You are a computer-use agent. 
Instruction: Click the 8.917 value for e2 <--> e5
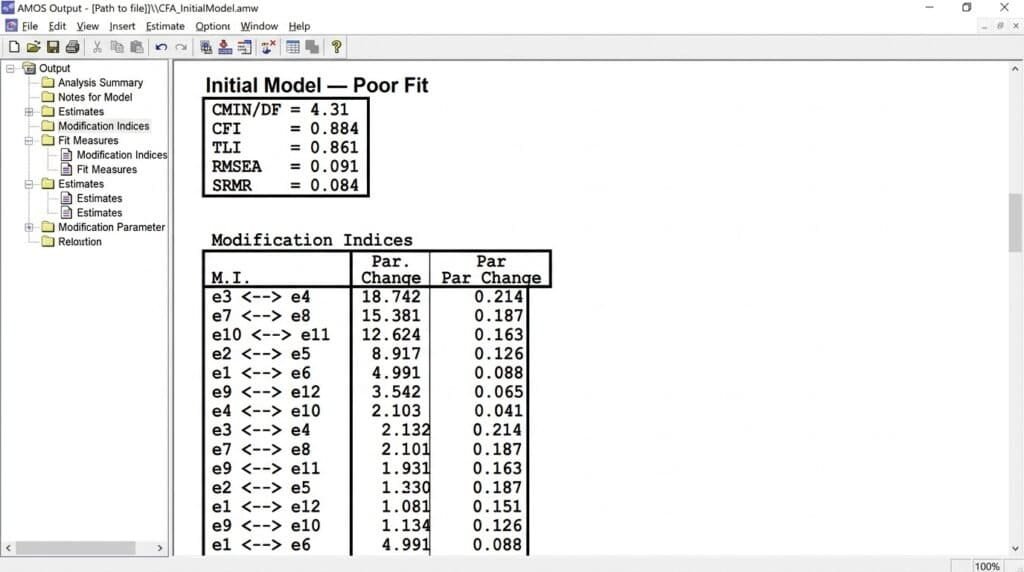396,353
